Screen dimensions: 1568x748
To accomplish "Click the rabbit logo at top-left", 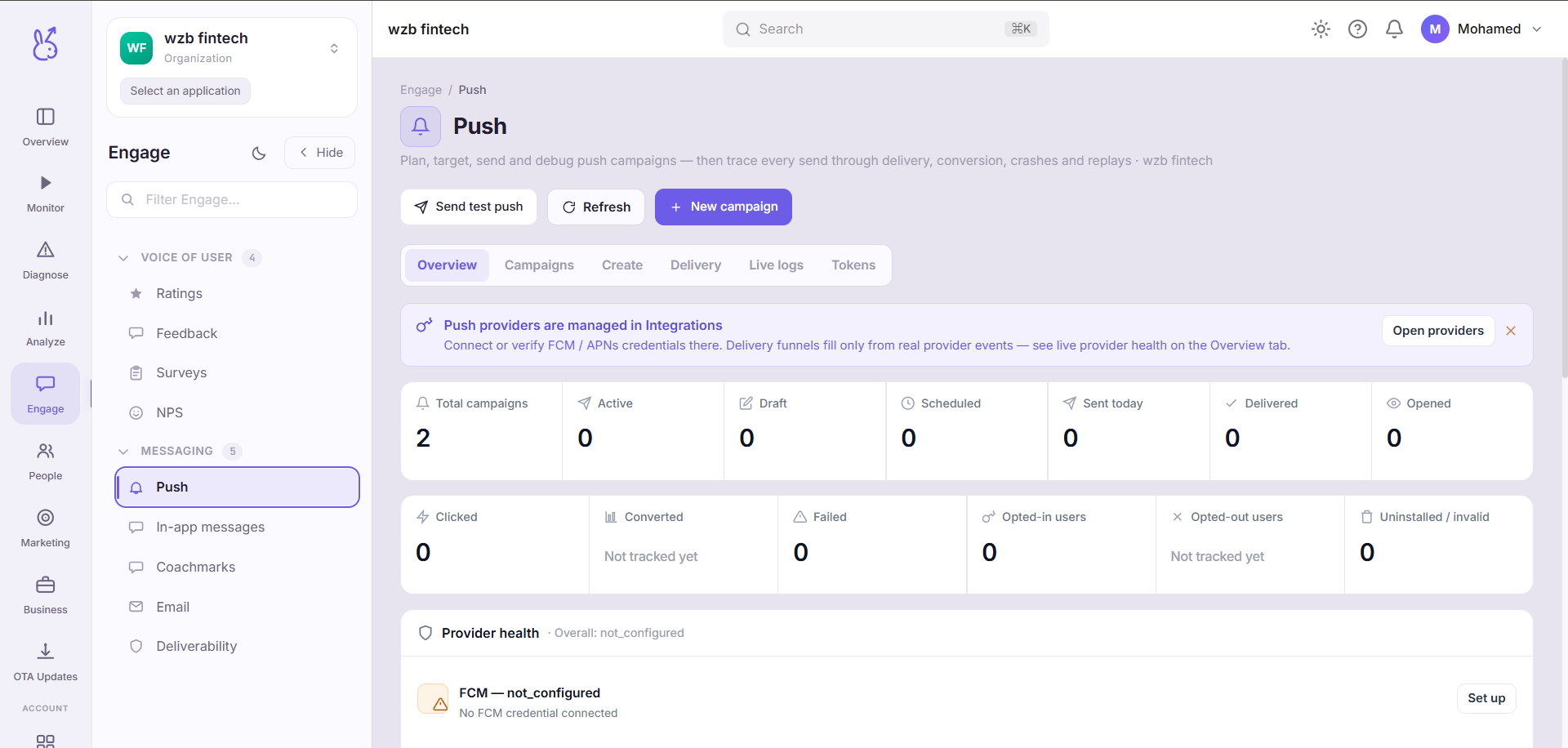I will point(46,43).
